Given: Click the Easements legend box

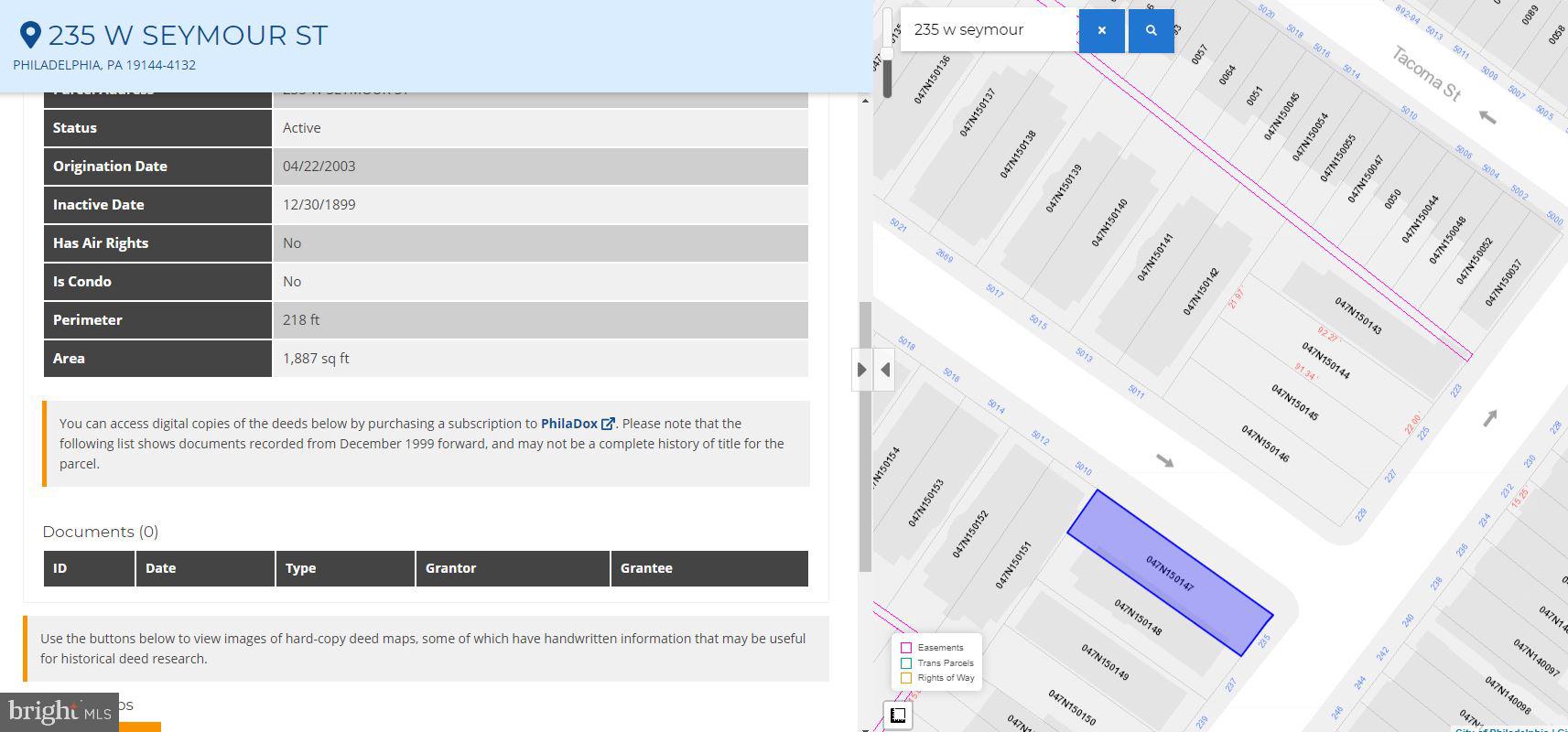Looking at the screenshot, I should (x=906, y=648).
